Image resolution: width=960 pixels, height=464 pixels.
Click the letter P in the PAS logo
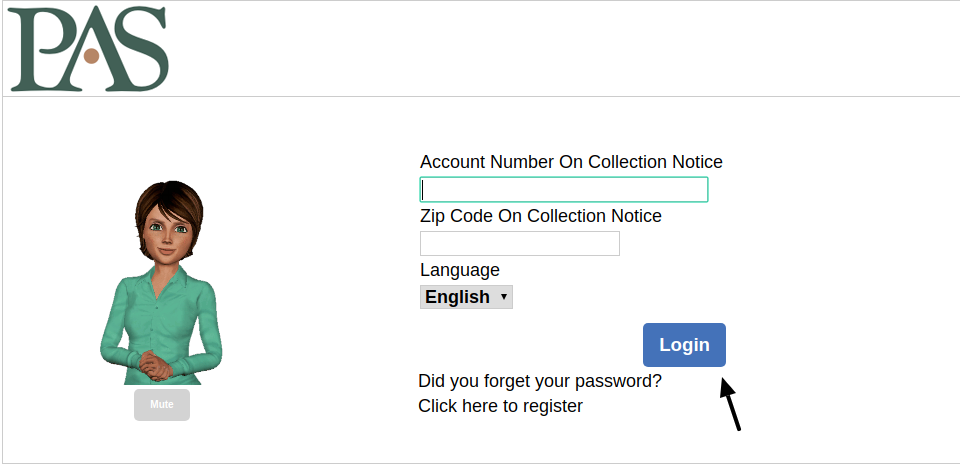(x=38, y=49)
